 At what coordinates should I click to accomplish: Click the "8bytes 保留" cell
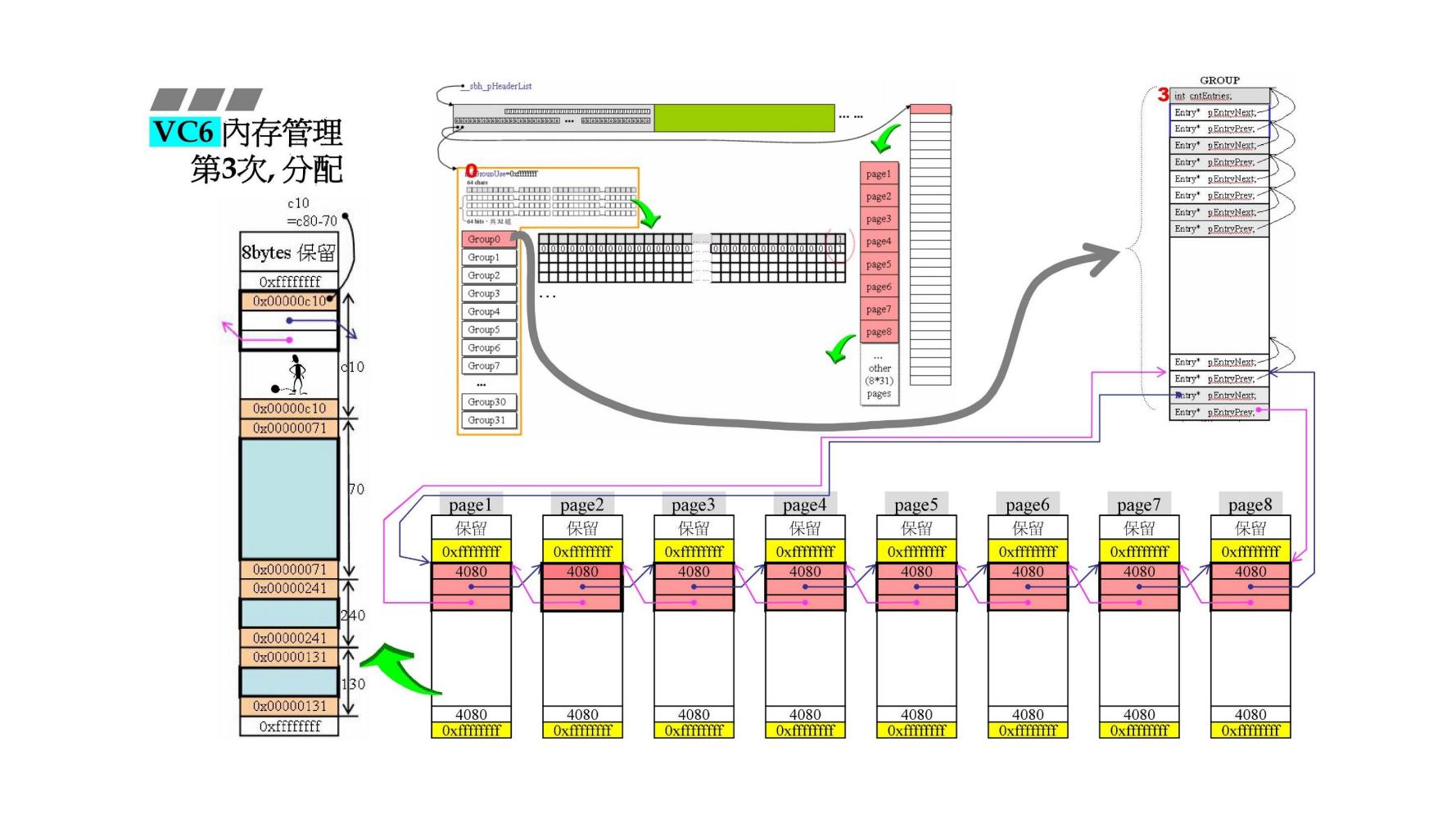[x=289, y=251]
